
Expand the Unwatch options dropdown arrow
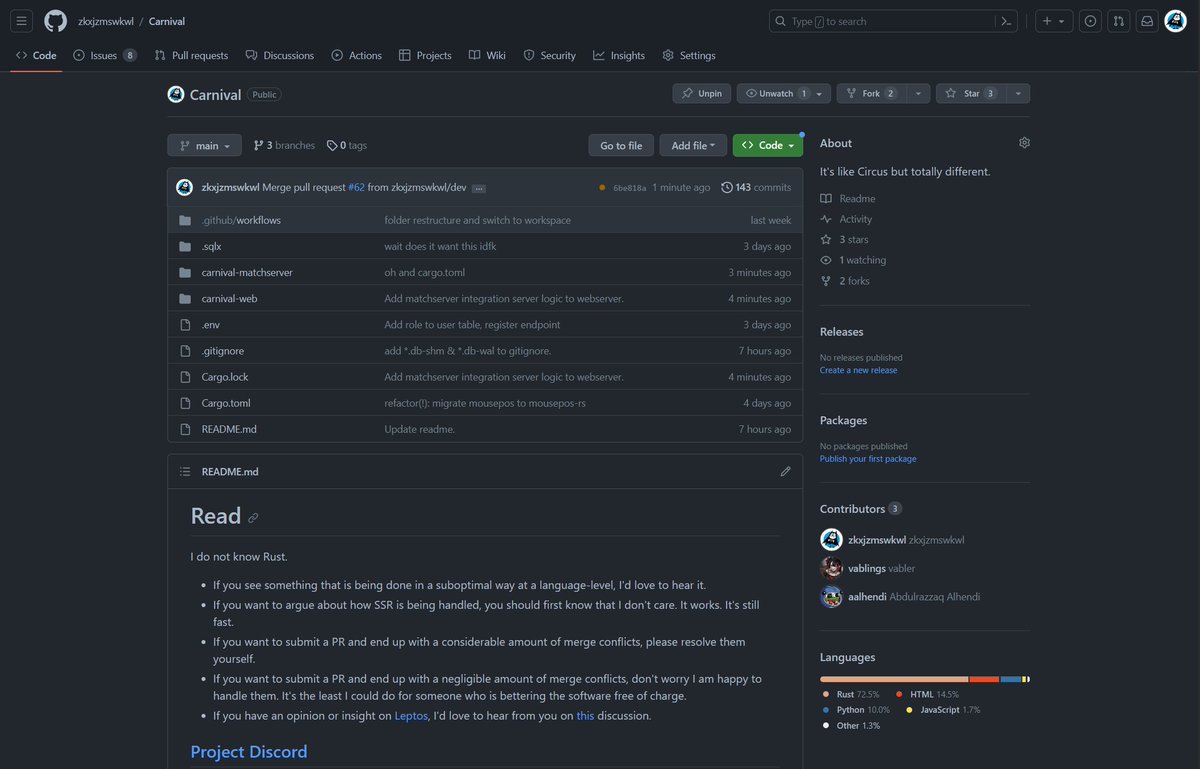[x=820, y=93]
